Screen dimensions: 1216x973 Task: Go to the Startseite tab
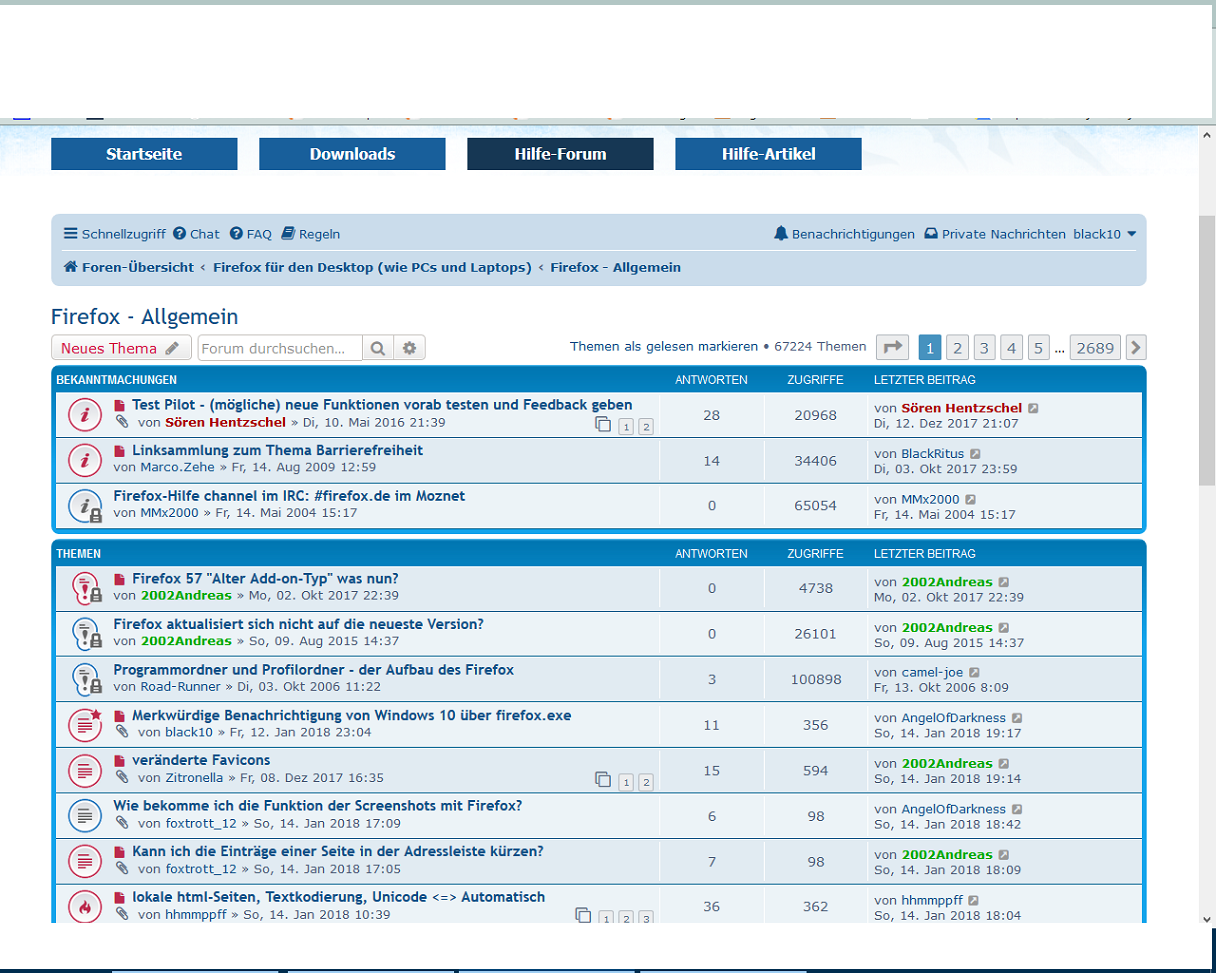pyautogui.click(x=144, y=154)
